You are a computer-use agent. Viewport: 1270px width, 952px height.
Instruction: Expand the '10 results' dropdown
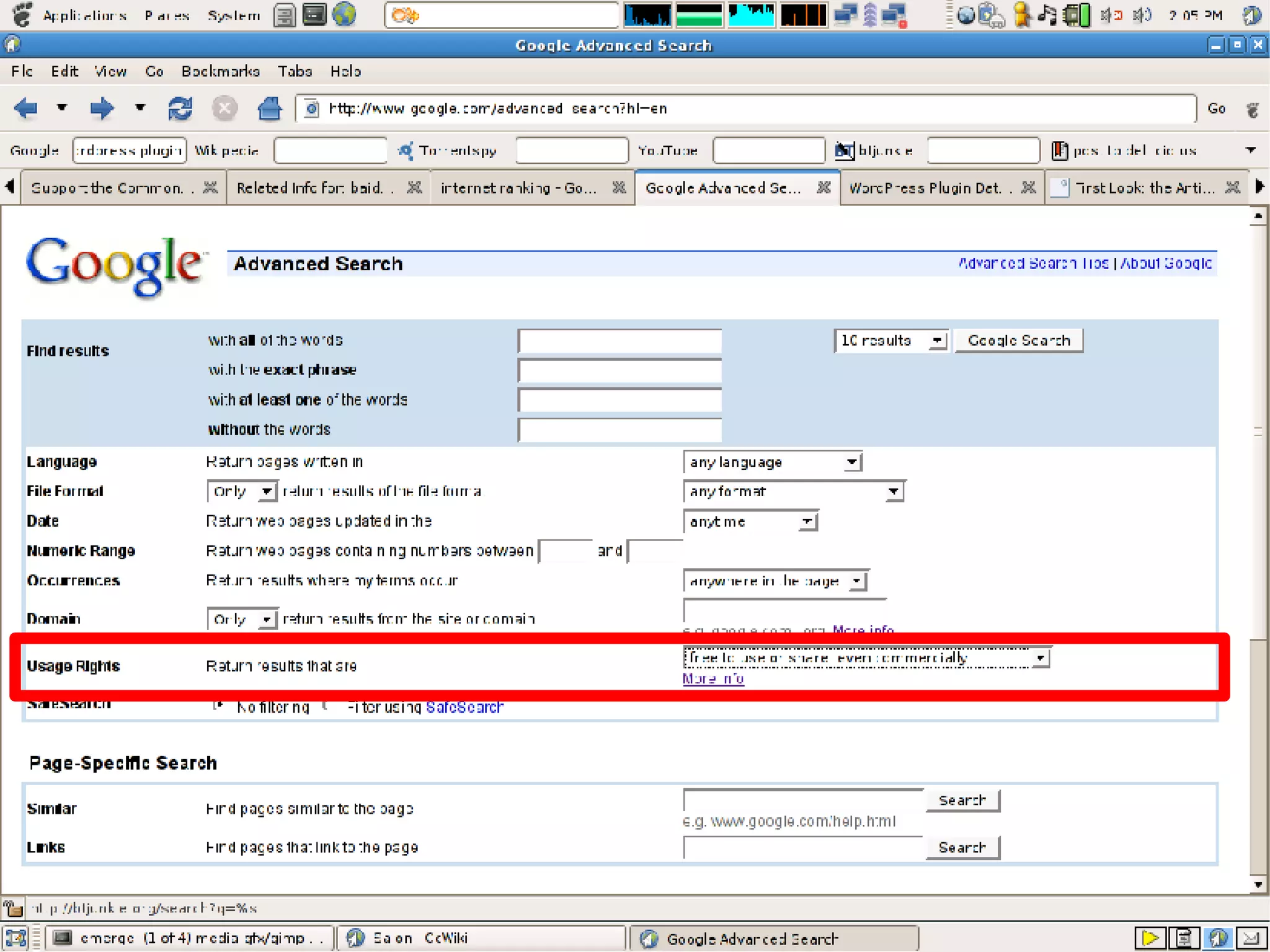click(x=890, y=340)
